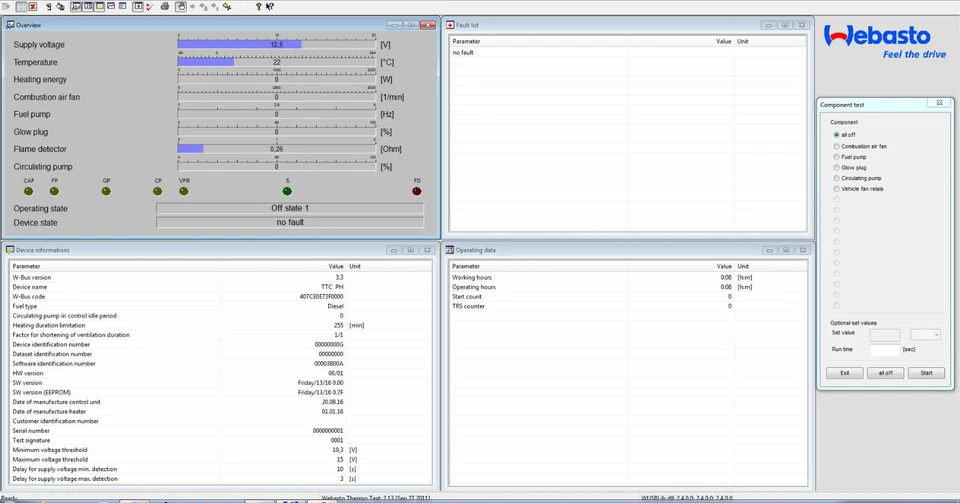The image size is (960, 503).
Task: Select the Serial number row
Action: point(220,430)
